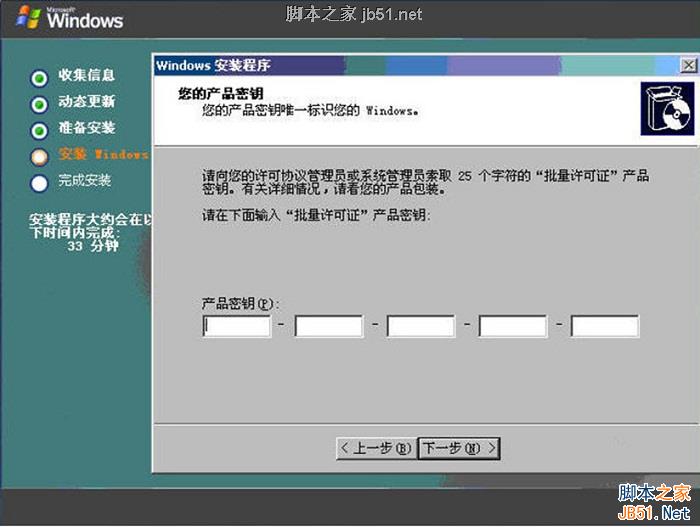Viewport: 700px width, 527px height.
Task: Click the orange 安装 Windows sidebar text
Action: [104, 154]
